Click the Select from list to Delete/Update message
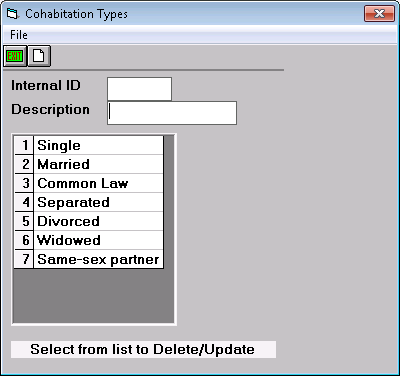 coord(143,349)
